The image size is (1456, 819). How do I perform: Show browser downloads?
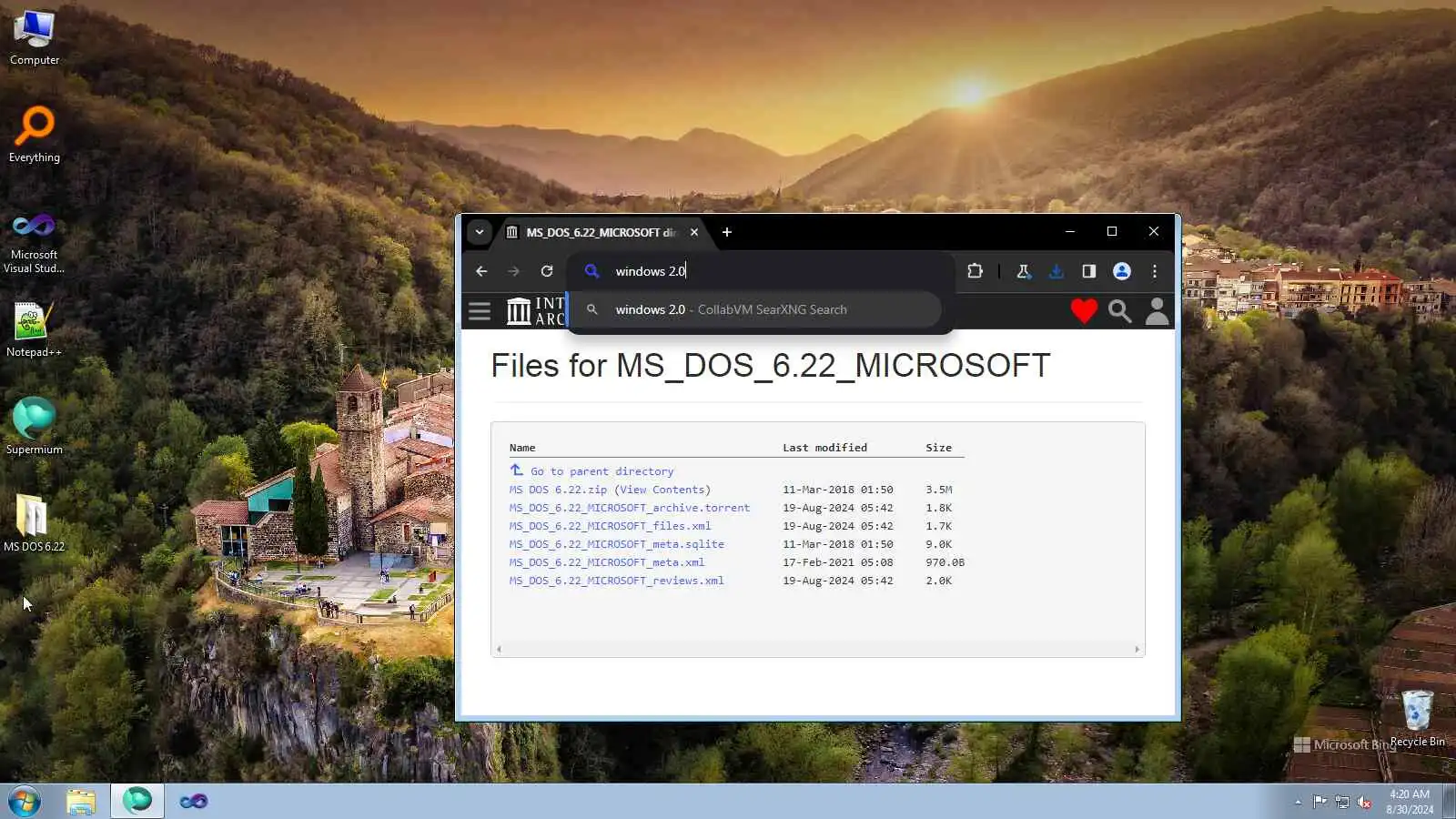pyautogui.click(x=1057, y=271)
